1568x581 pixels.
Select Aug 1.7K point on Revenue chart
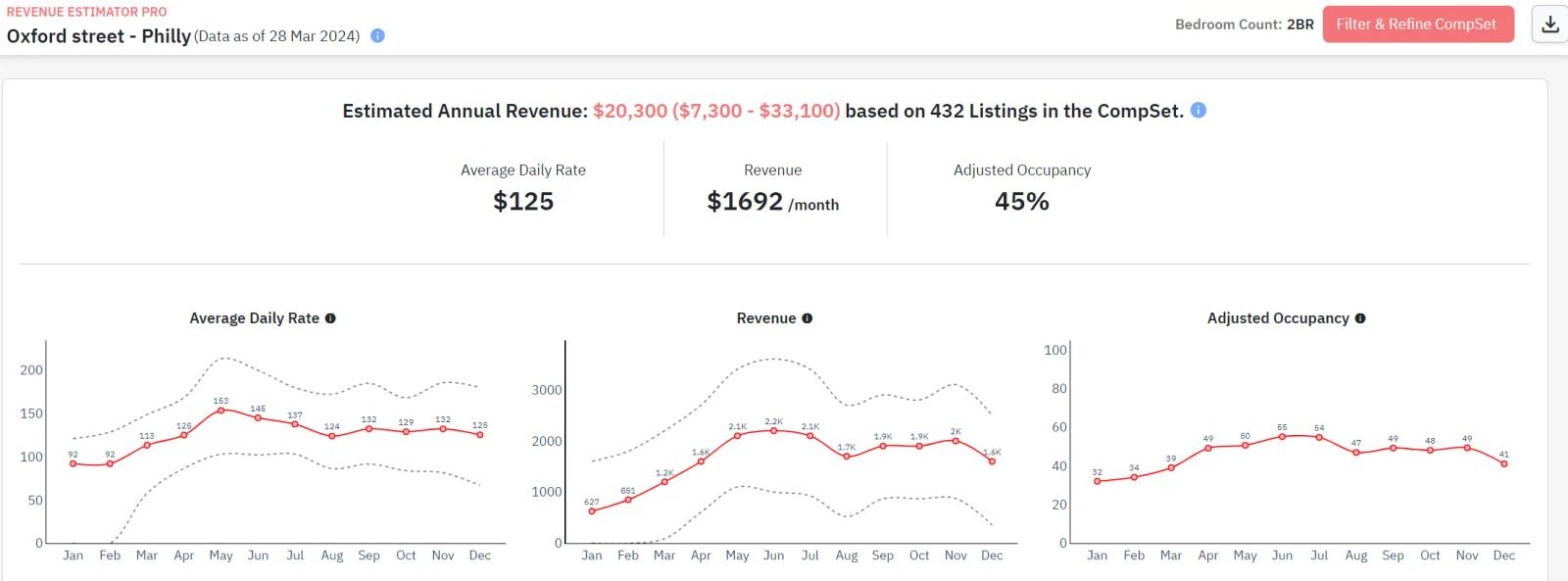847,457
